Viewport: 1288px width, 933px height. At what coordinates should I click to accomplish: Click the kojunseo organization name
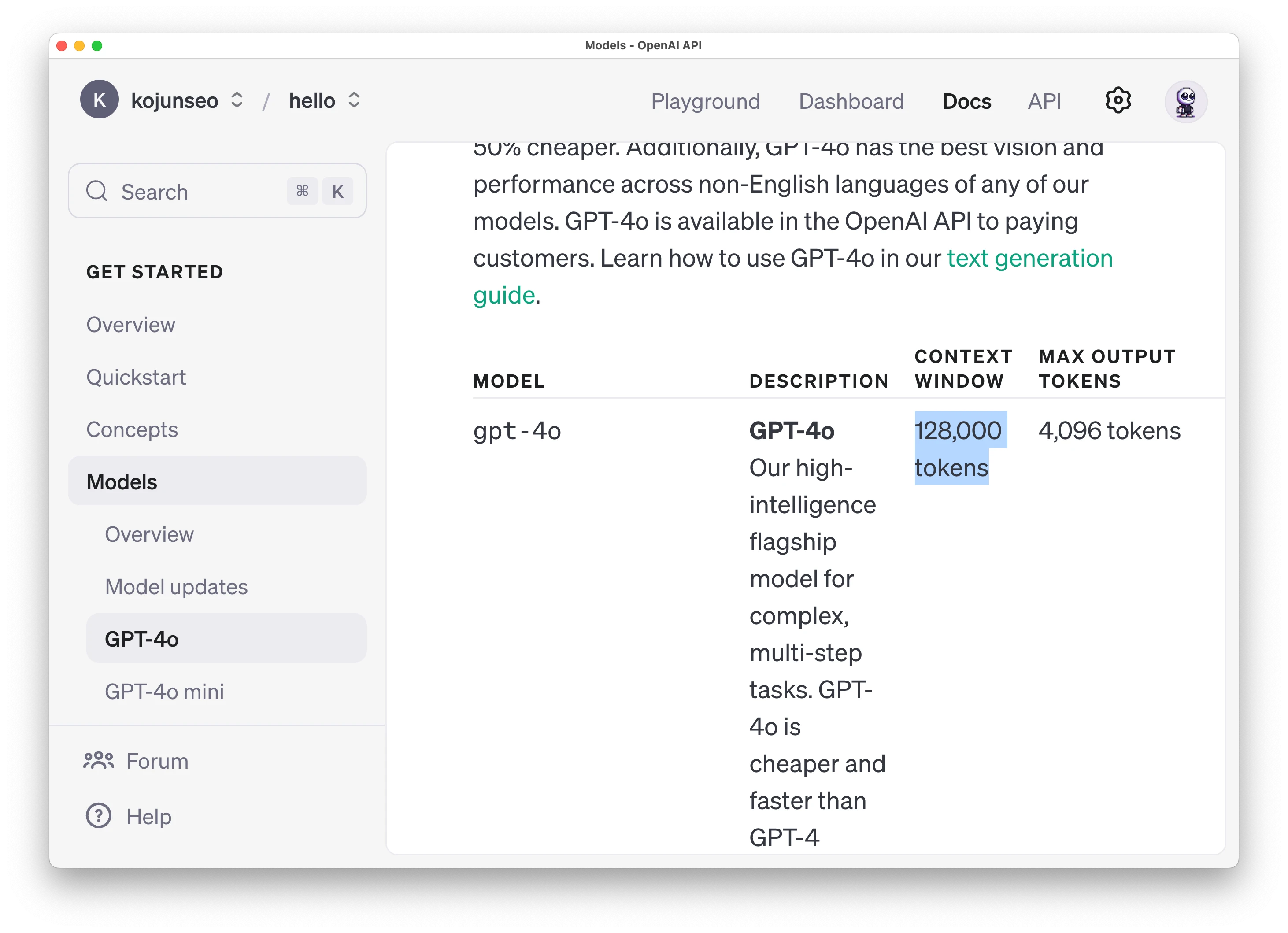[x=175, y=101]
